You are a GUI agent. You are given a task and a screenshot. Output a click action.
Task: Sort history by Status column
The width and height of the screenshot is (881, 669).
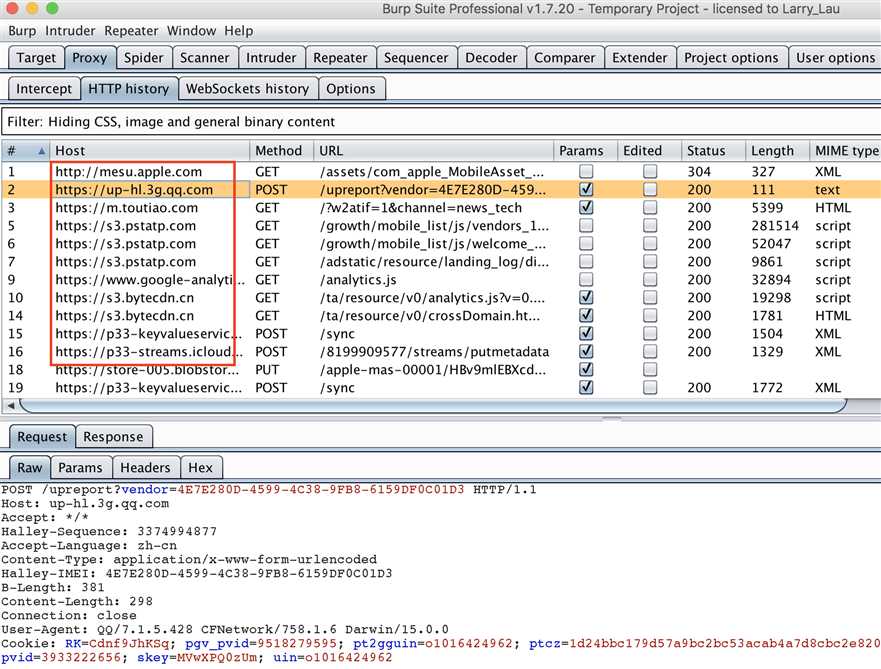tap(714, 151)
